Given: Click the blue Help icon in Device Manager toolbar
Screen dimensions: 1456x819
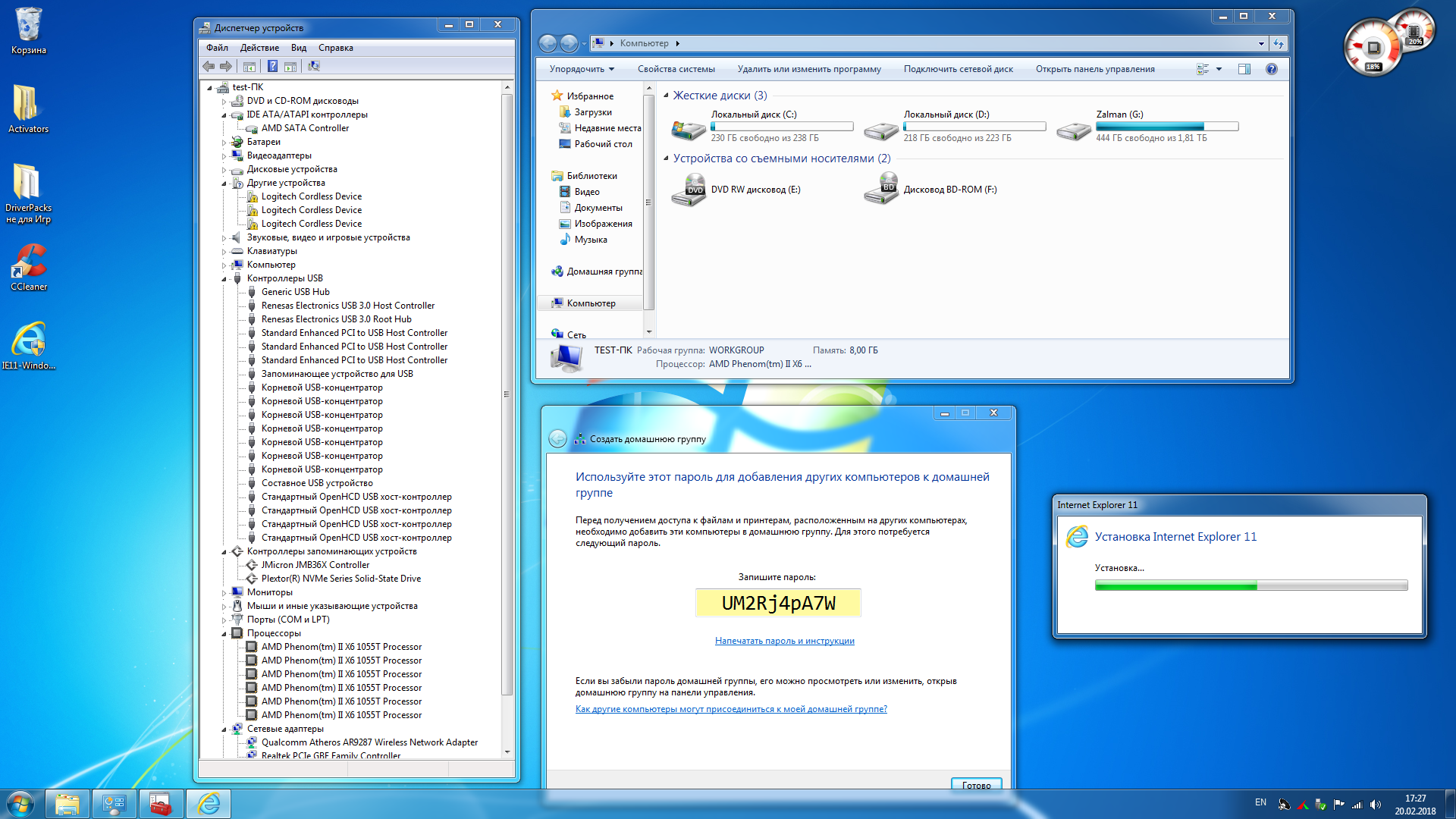Looking at the screenshot, I should pyautogui.click(x=272, y=67).
